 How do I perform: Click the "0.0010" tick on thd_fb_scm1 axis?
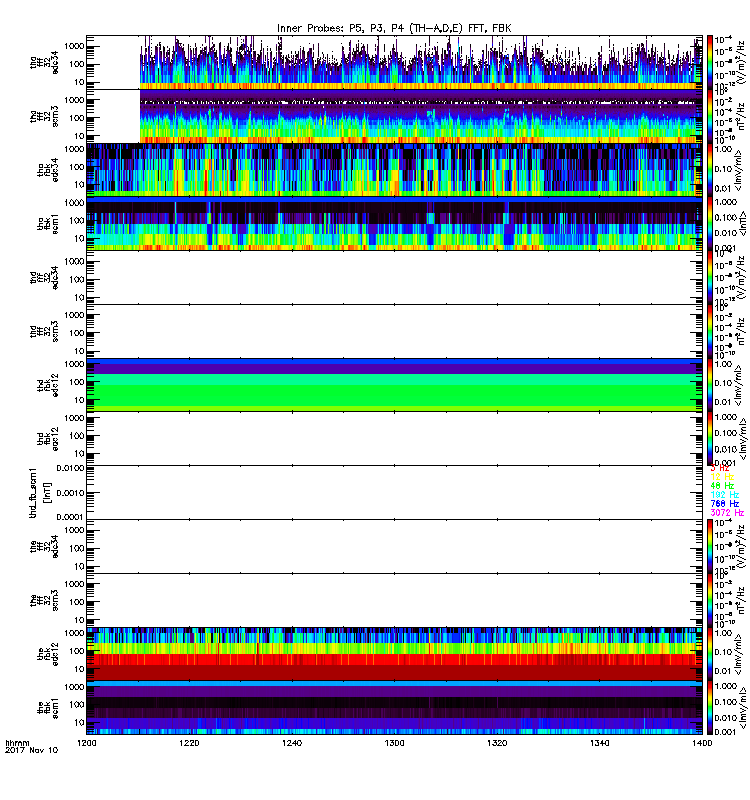69,493
